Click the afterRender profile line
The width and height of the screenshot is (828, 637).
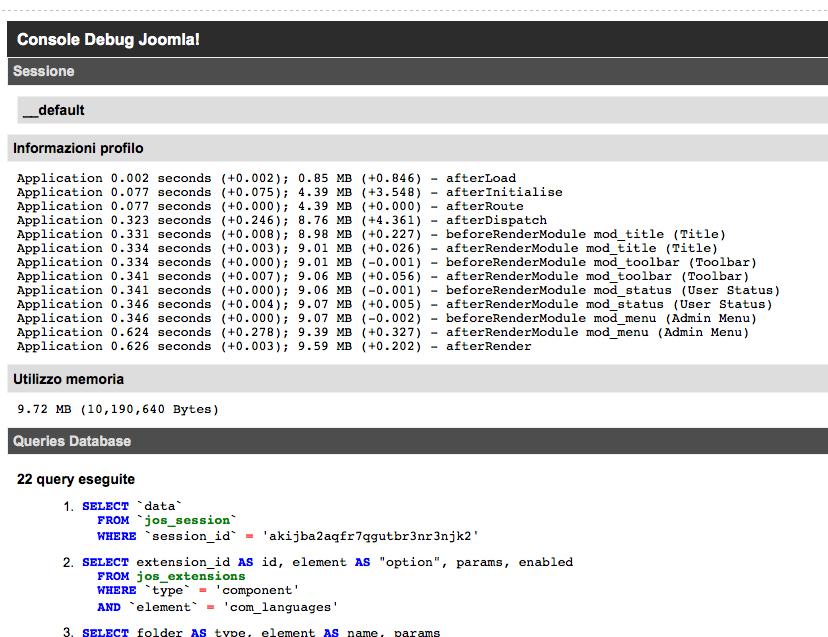click(x=274, y=346)
